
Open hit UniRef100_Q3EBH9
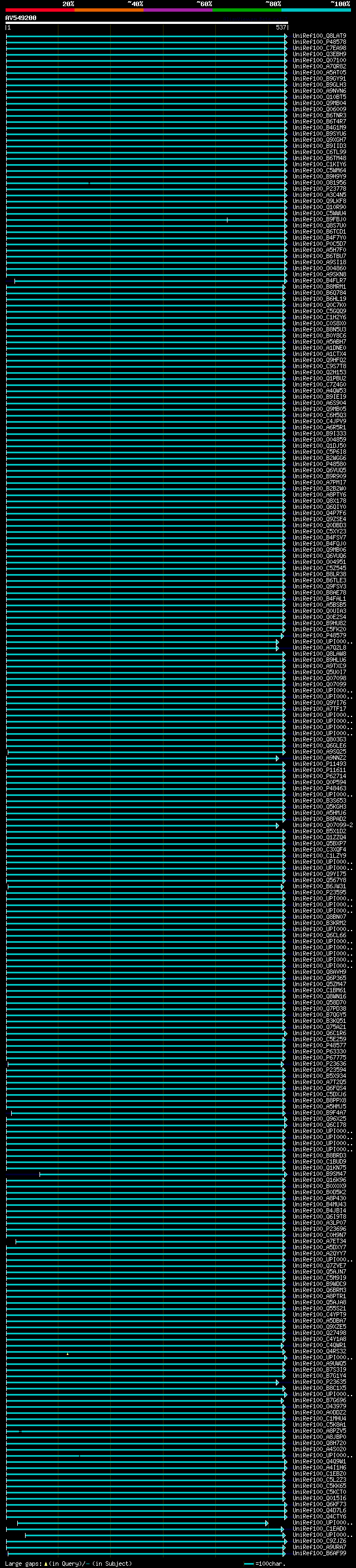click(319, 54)
